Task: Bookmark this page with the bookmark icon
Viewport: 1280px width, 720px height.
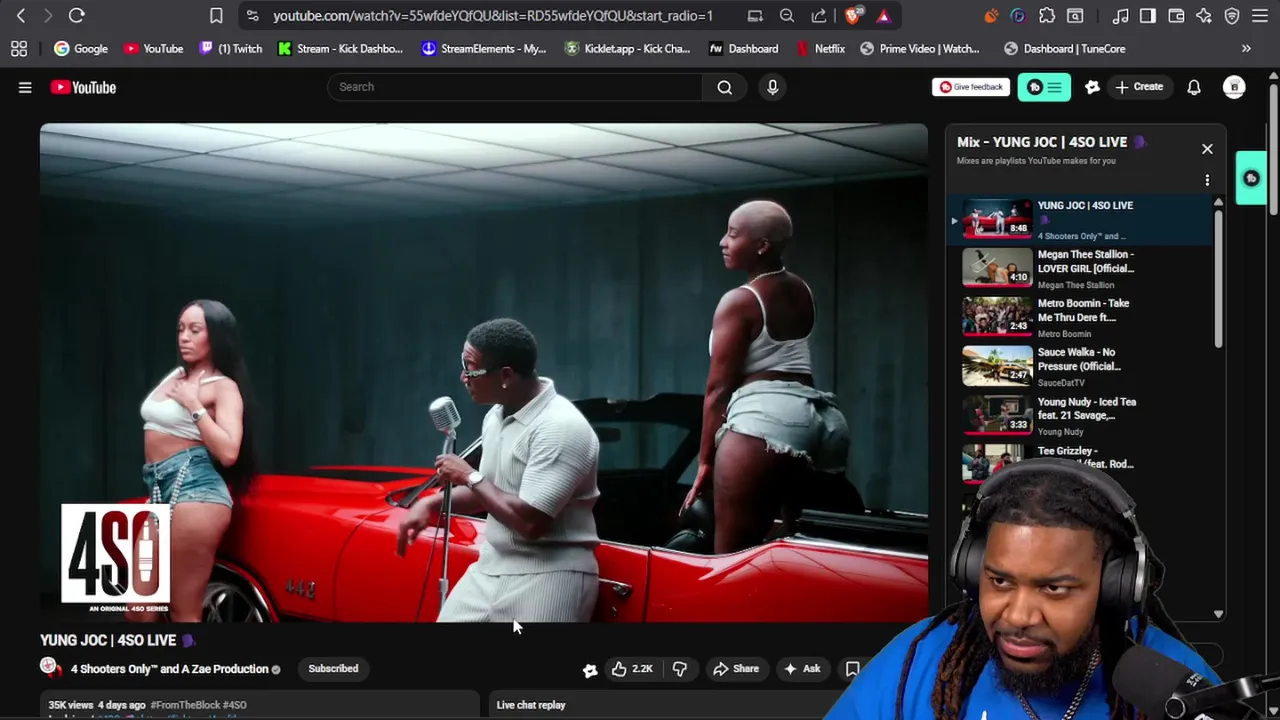Action: click(x=216, y=16)
